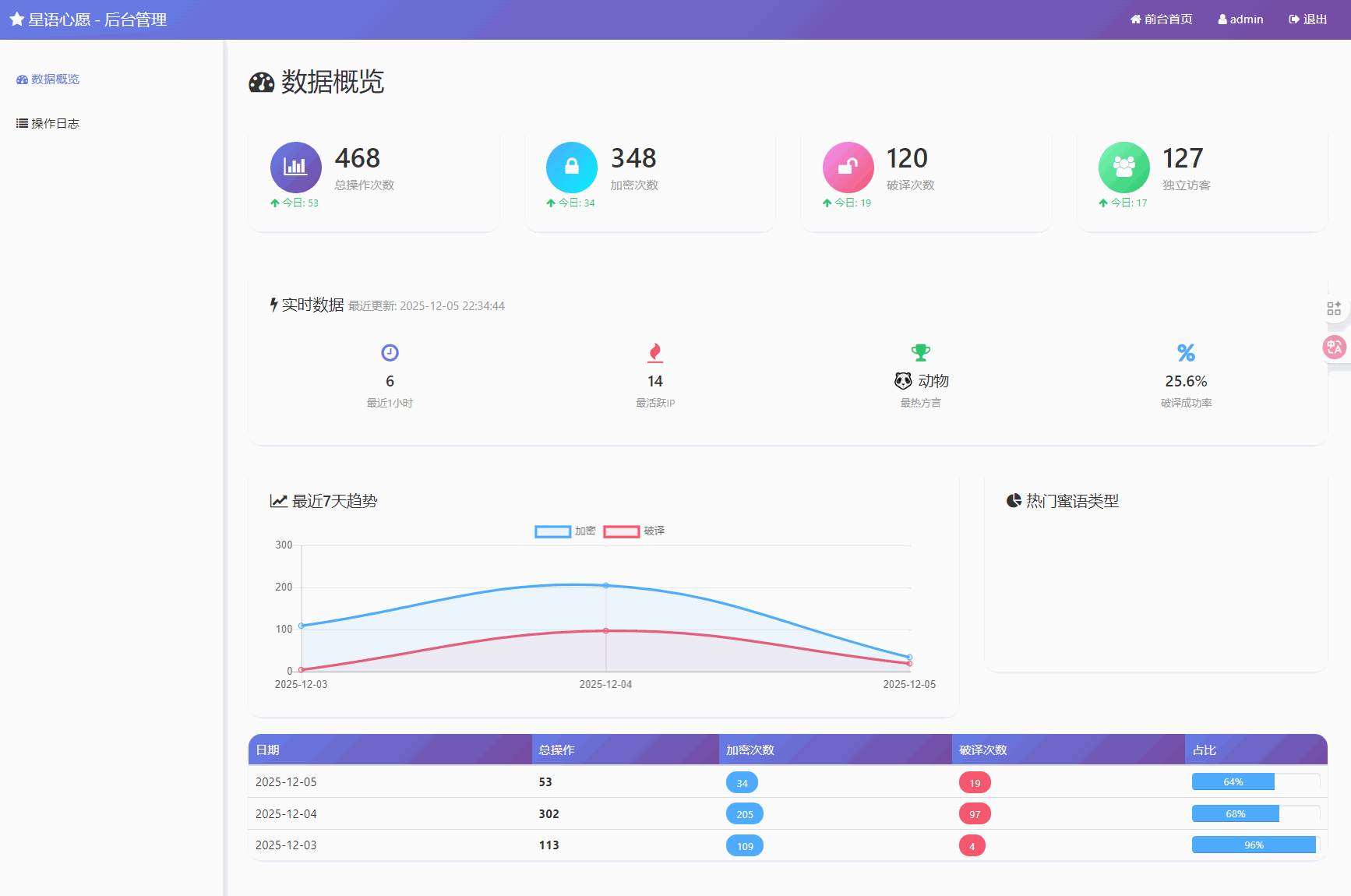Screen dimensions: 1351x896
Task: Click the pink unlock decryption count icon
Action: (x=848, y=167)
